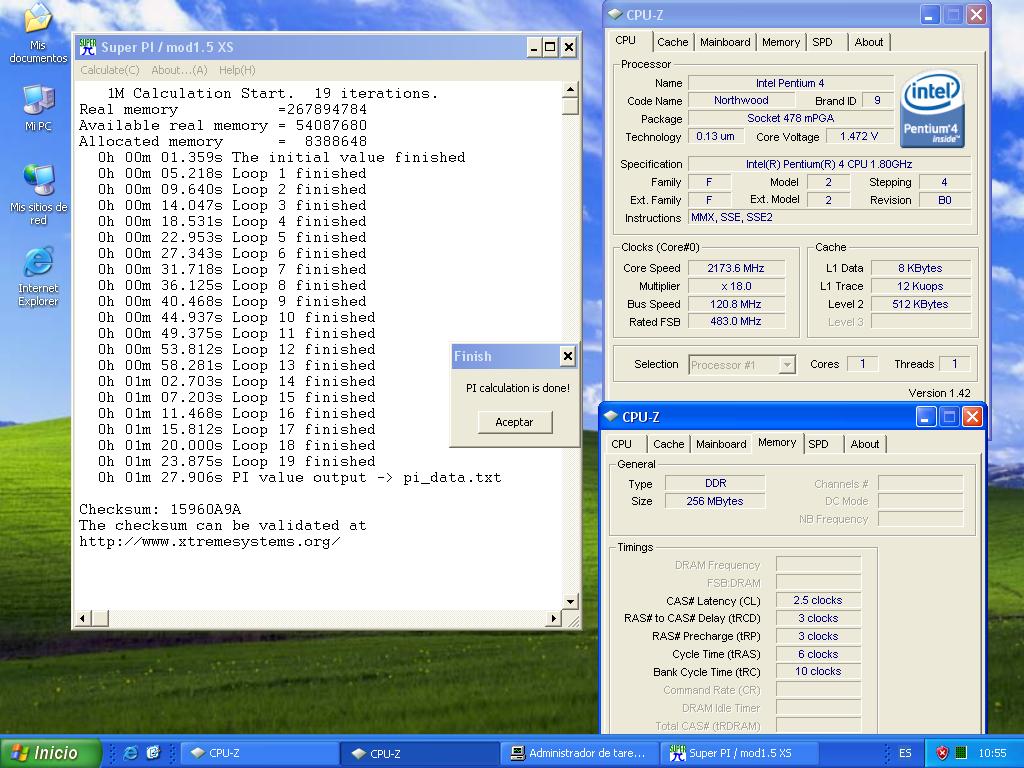Image resolution: width=1024 pixels, height=768 pixels.
Task: Click Loop 19 finished line
Action: (236, 461)
